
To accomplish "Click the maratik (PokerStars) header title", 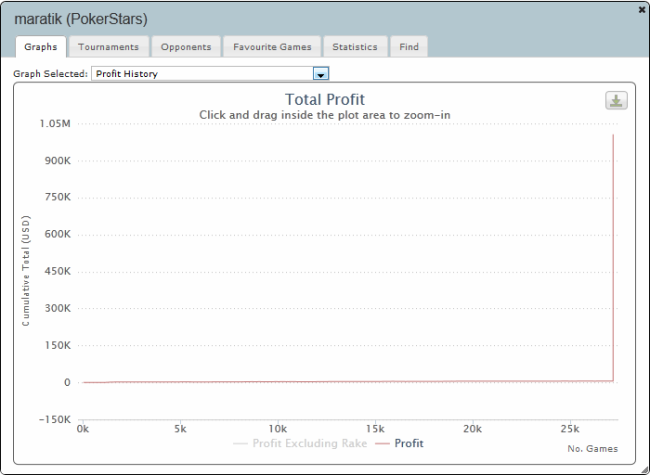I will point(81,19).
